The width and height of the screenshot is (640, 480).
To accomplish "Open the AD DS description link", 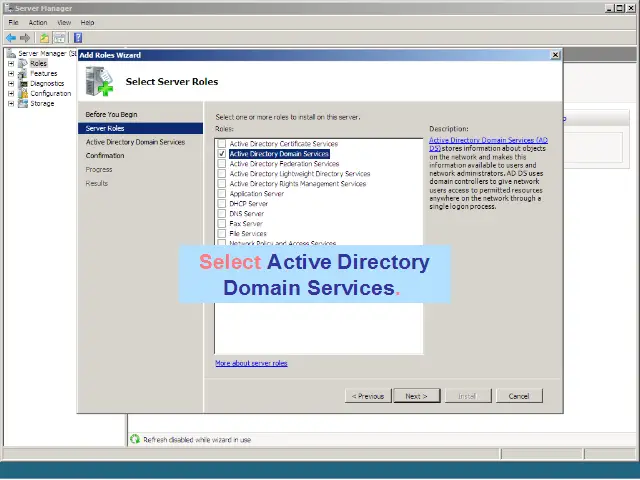I will tap(488, 144).
